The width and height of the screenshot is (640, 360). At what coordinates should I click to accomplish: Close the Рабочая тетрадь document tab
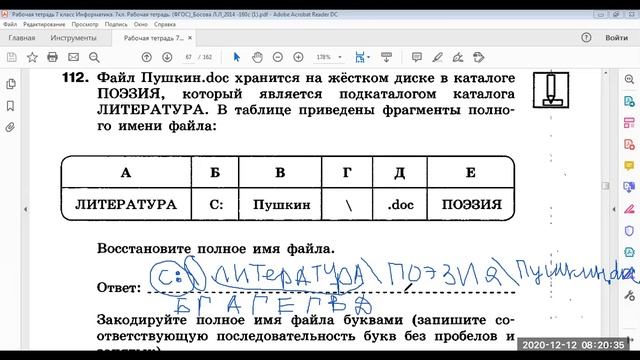[190, 38]
